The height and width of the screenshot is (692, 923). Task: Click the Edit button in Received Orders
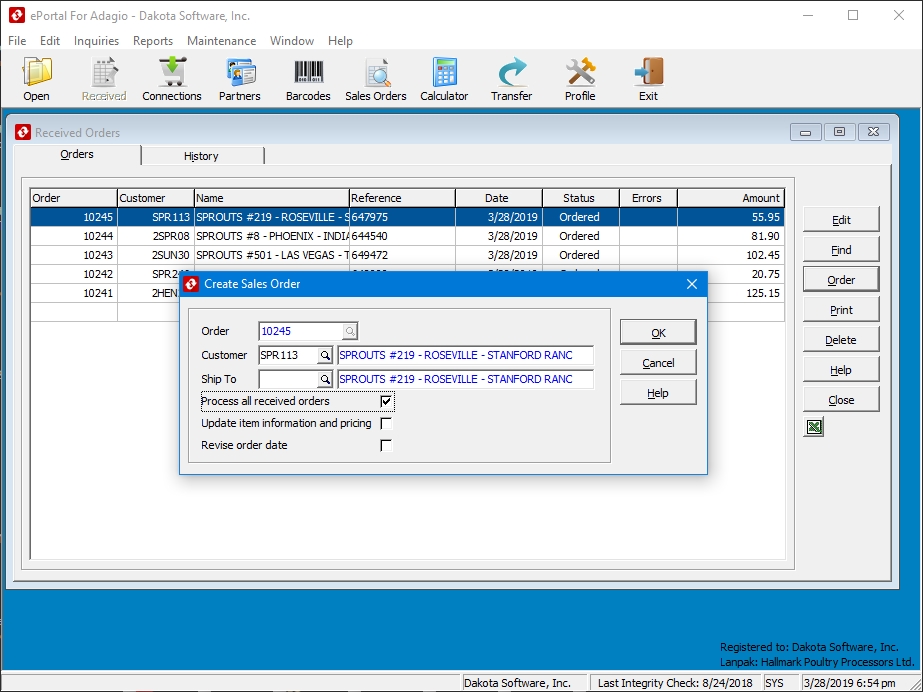[x=841, y=220]
